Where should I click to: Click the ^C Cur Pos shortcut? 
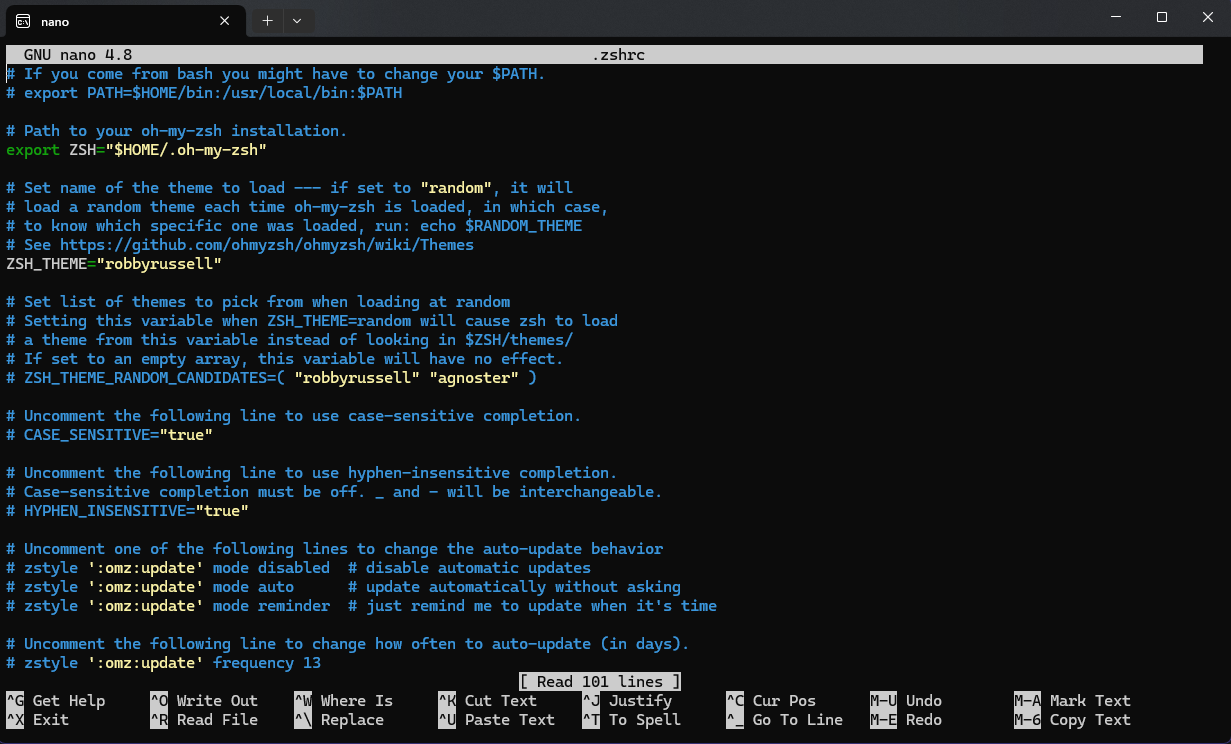coord(771,701)
